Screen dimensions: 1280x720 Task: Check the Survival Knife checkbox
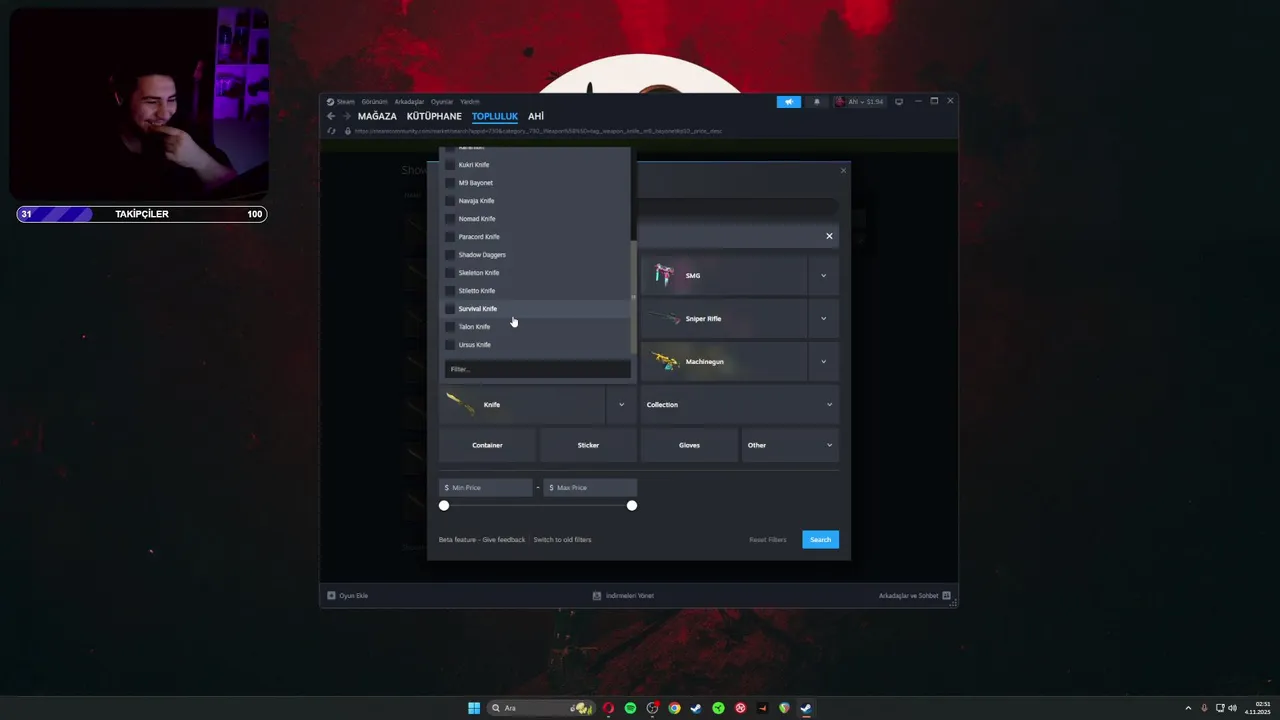pyautogui.click(x=450, y=309)
